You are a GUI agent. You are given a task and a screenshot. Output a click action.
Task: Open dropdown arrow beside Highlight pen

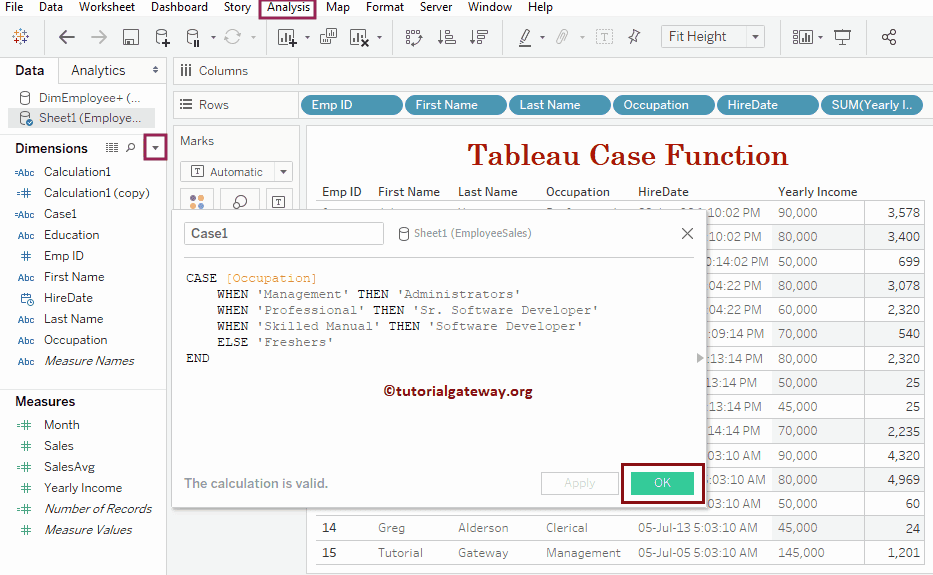pos(542,38)
